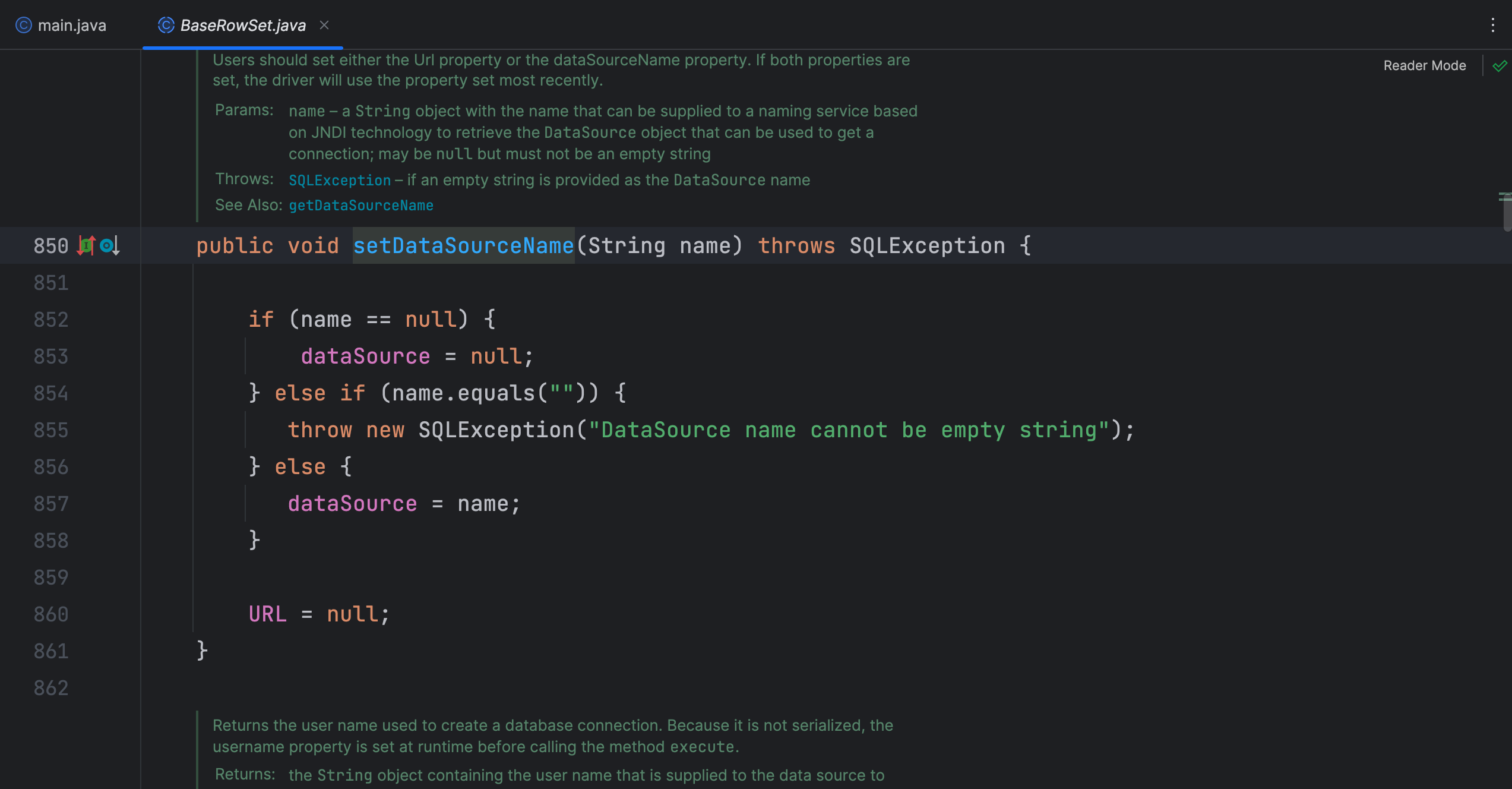Follow the getDataSourceName See Also link
This screenshot has width=1512, height=789.
(361, 206)
